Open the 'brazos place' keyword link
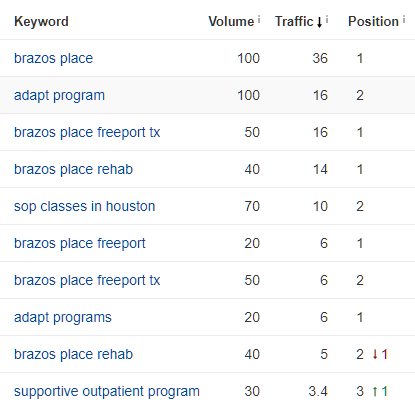Screen dimensions: 415x402 tap(53, 58)
